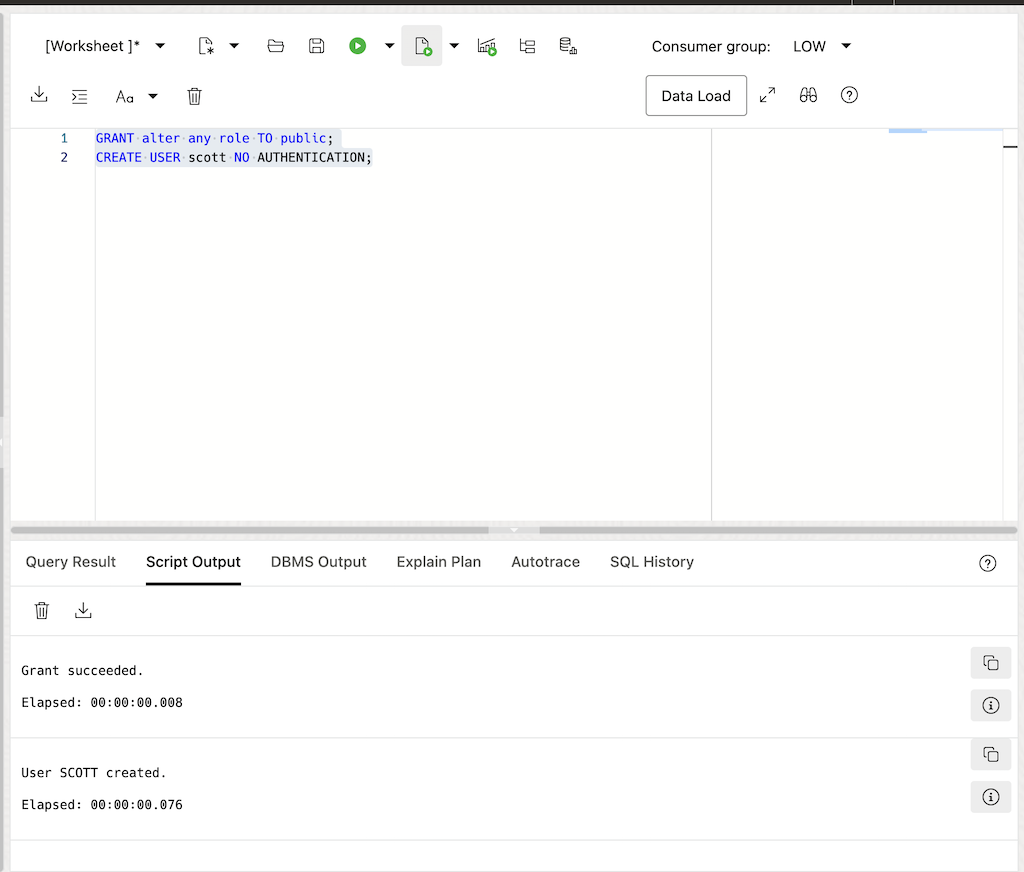Screen dimensions: 1024x872
Task: Click line 1 GRANT statement in editor
Action: [214, 138]
